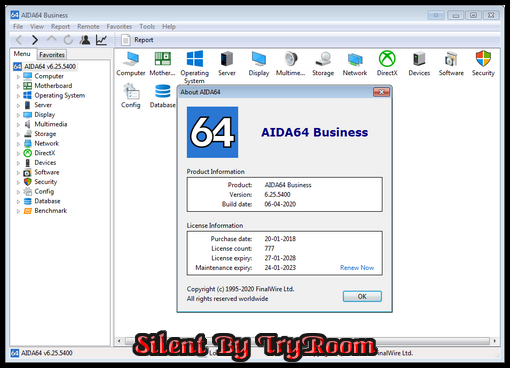Click the AIDA64 logo in About dialog

pyautogui.click(x=212, y=132)
